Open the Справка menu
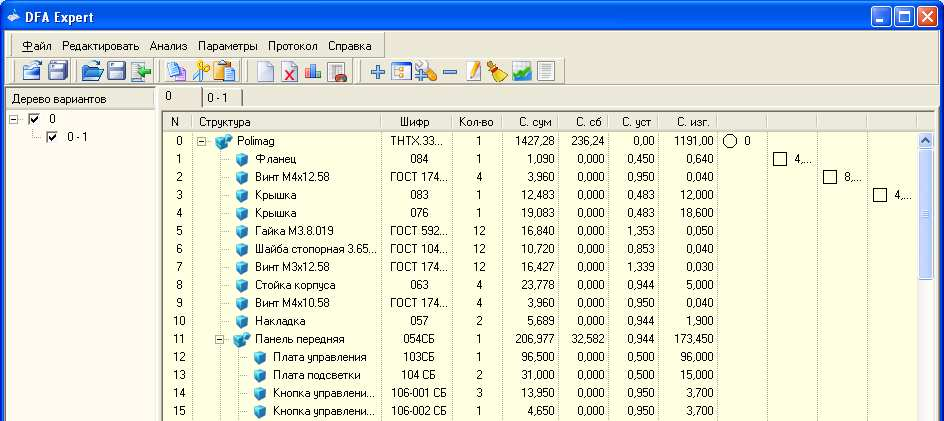Image resolution: width=944 pixels, height=421 pixels. [x=350, y=46]
